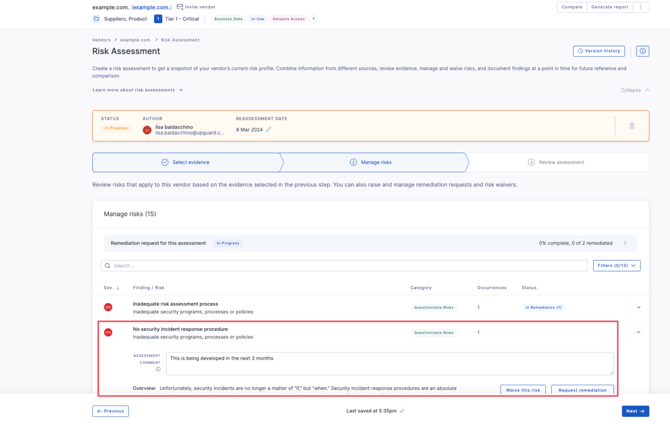
Task: Click the Request remediation button
Action: point(582,390)
